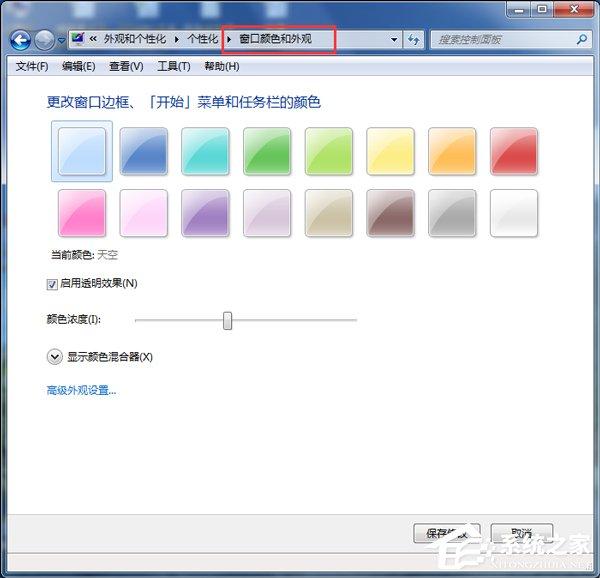Click the control panel icon in address bar
Viewport: 600px width, 578px height.
click(x=78, y=39)
